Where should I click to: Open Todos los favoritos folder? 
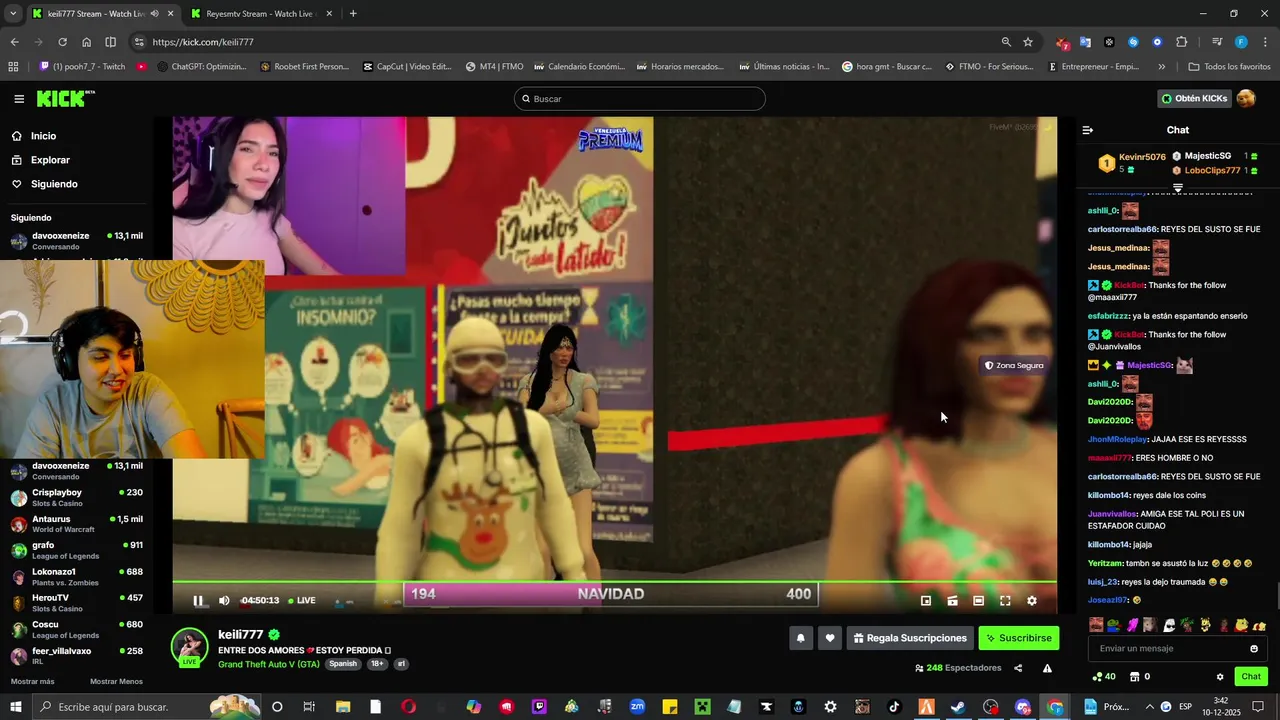(1229, 67)
